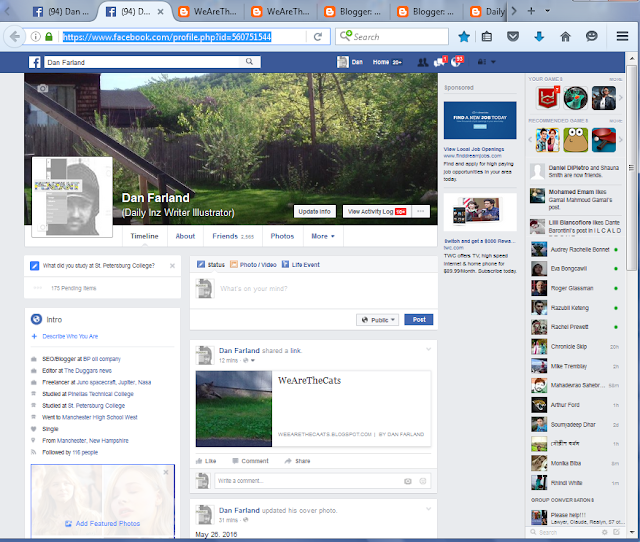Viewport: 640px width, 542px height.
Task: Click the View Activity Log button
Action: pos(377,211)
